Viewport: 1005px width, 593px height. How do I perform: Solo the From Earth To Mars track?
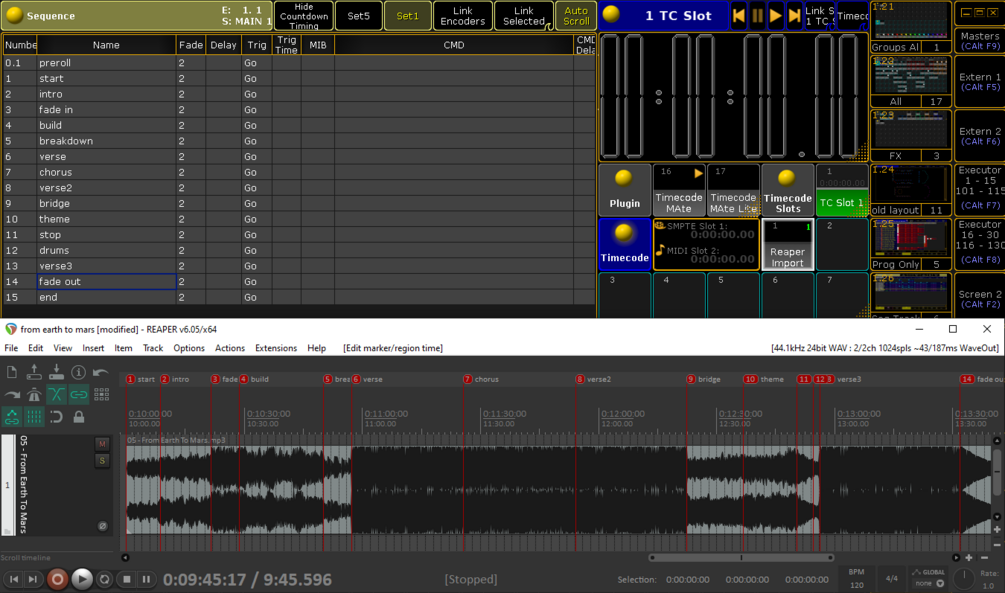point(102,460)
